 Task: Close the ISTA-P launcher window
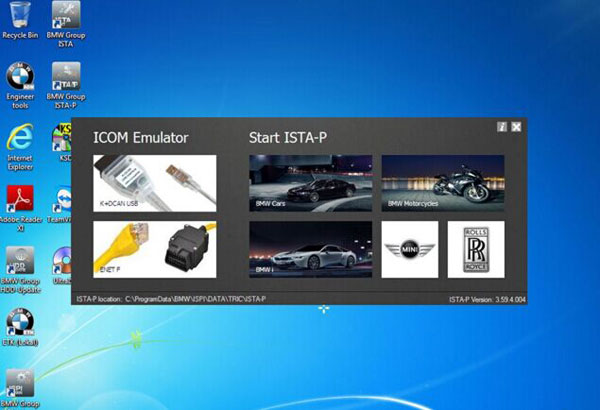516,127
